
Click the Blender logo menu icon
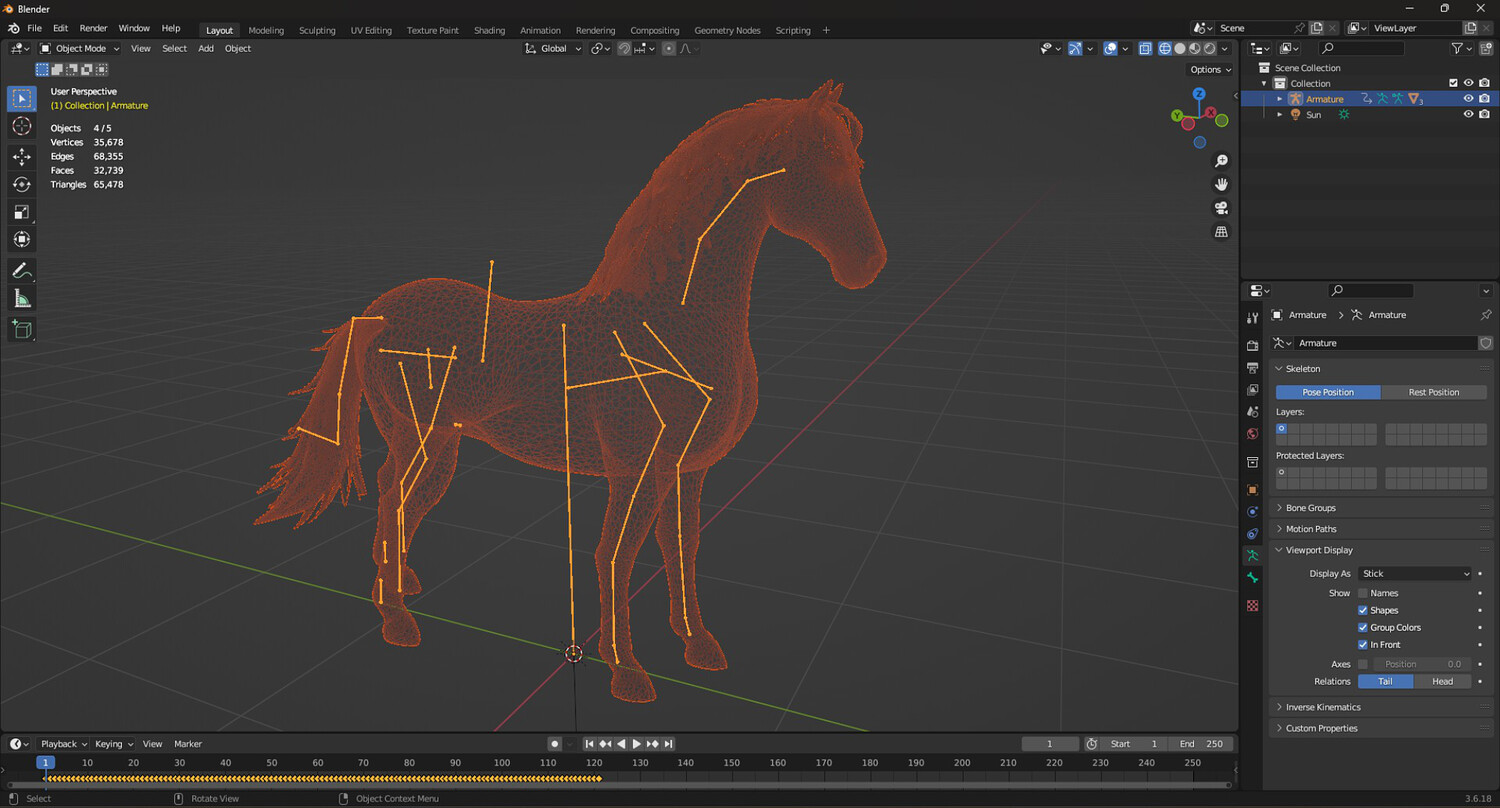[14, 29]
